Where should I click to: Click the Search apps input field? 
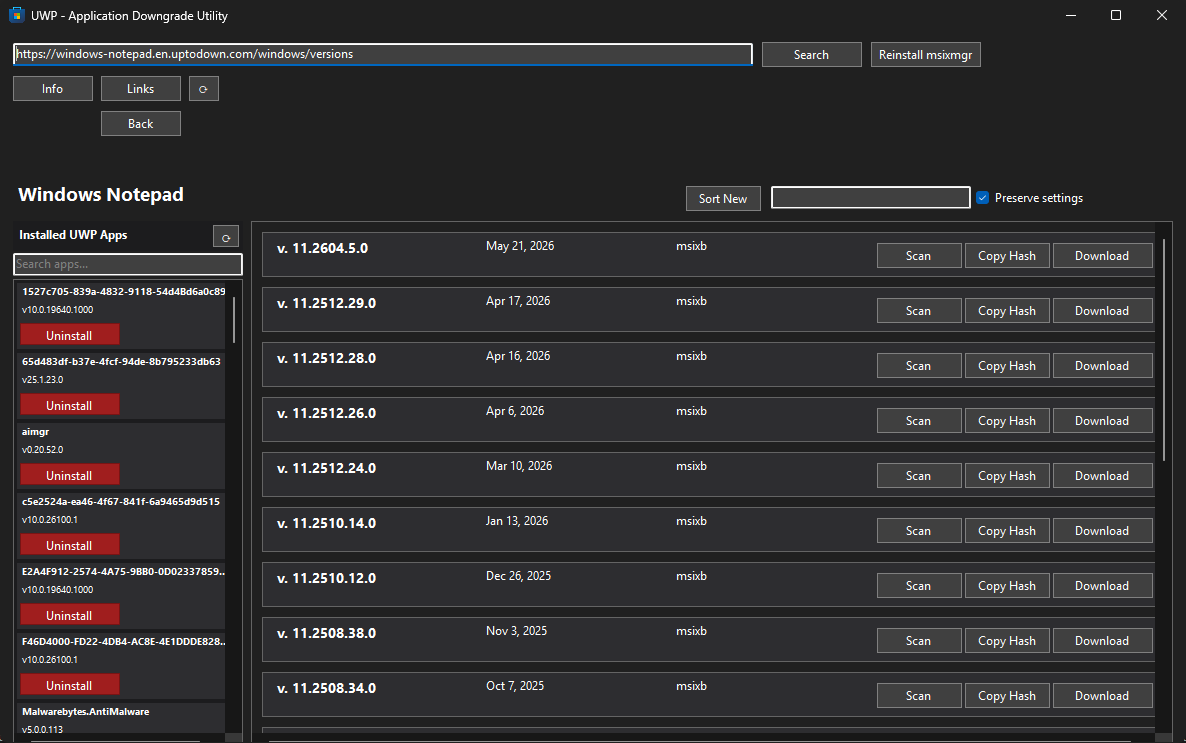click(x=128, y=264)
